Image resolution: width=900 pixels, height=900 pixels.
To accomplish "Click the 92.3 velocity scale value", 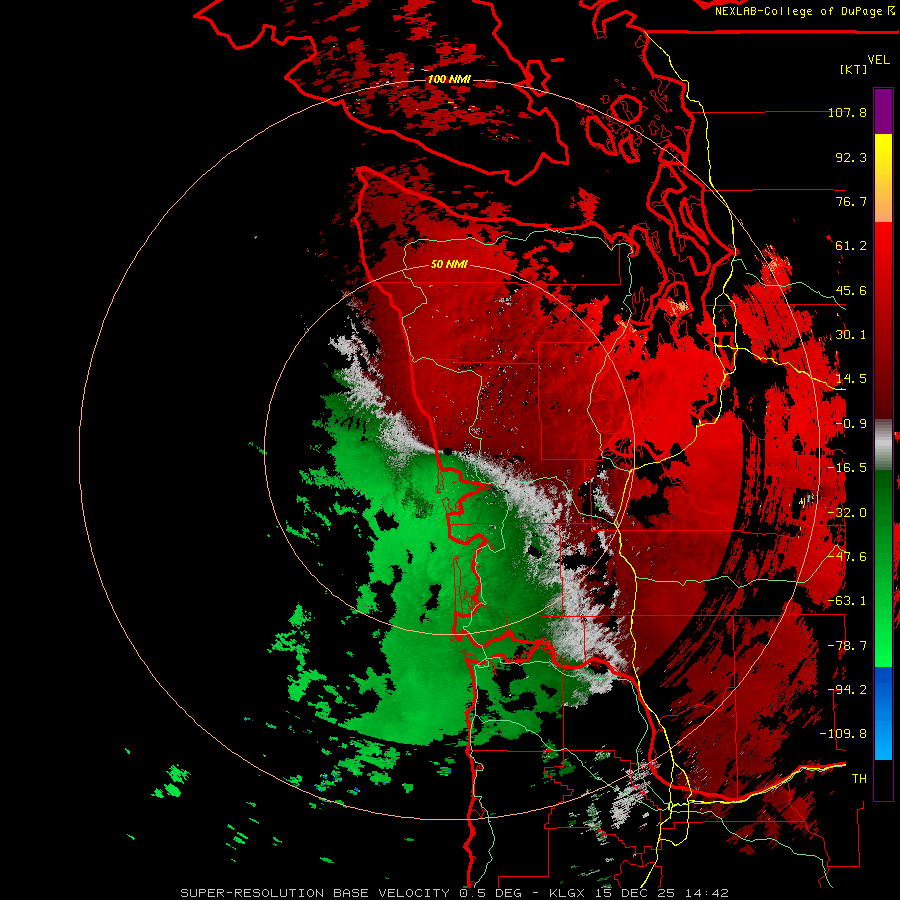I will tap(851, 157).
